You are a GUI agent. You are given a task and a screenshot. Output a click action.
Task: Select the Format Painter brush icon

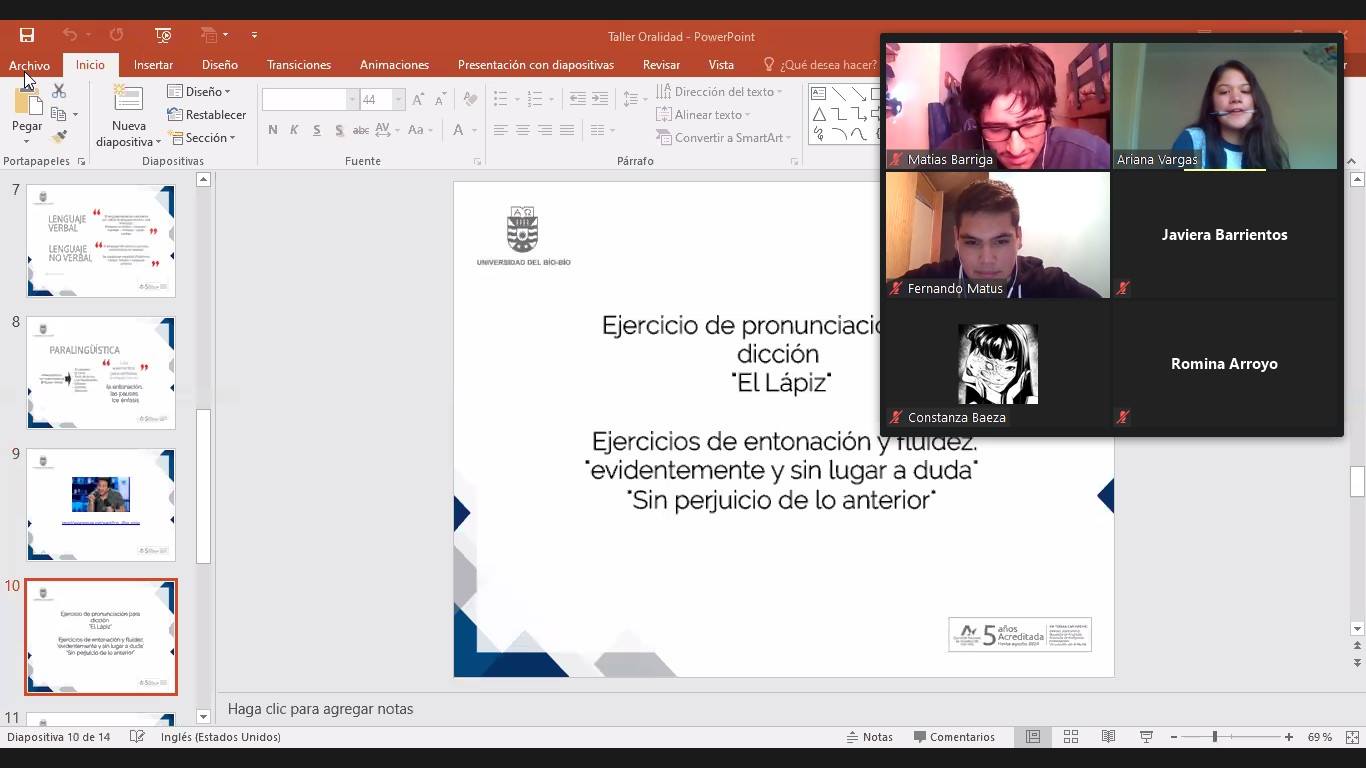(x=59, y=137)
